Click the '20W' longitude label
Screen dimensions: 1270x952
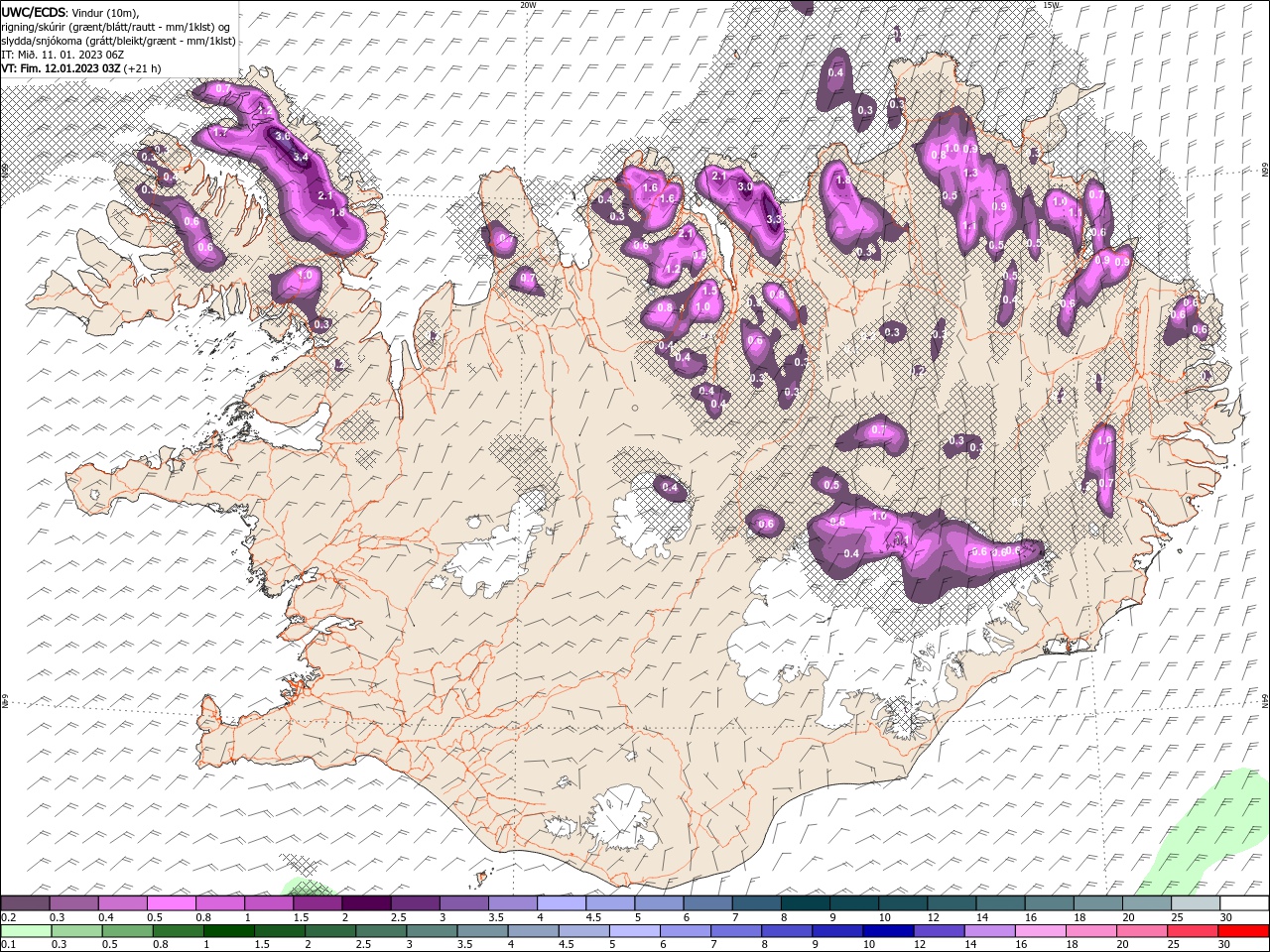[x=528, y=5]
